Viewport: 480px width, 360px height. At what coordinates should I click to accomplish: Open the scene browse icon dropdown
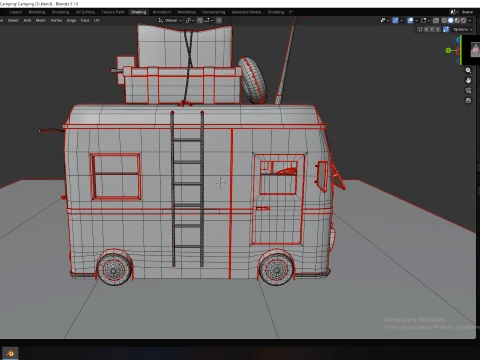pyautogui.click(x=455, y=12)
